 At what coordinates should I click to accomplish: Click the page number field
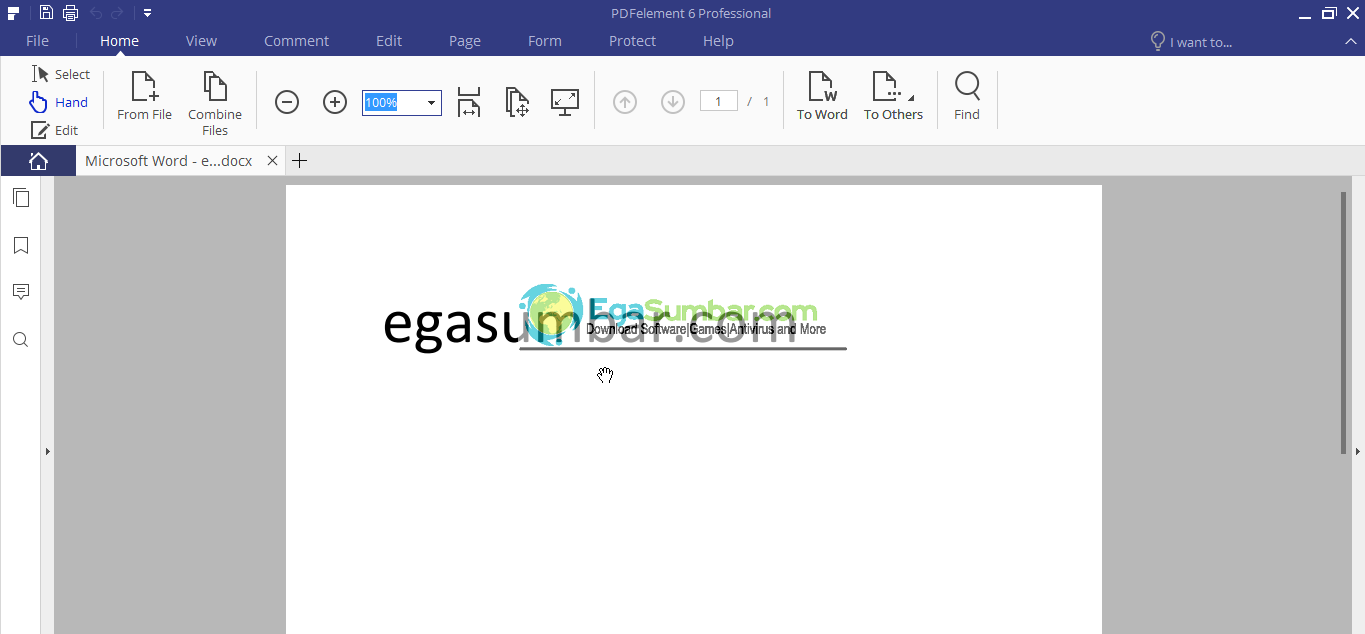[x=719, y=101]
